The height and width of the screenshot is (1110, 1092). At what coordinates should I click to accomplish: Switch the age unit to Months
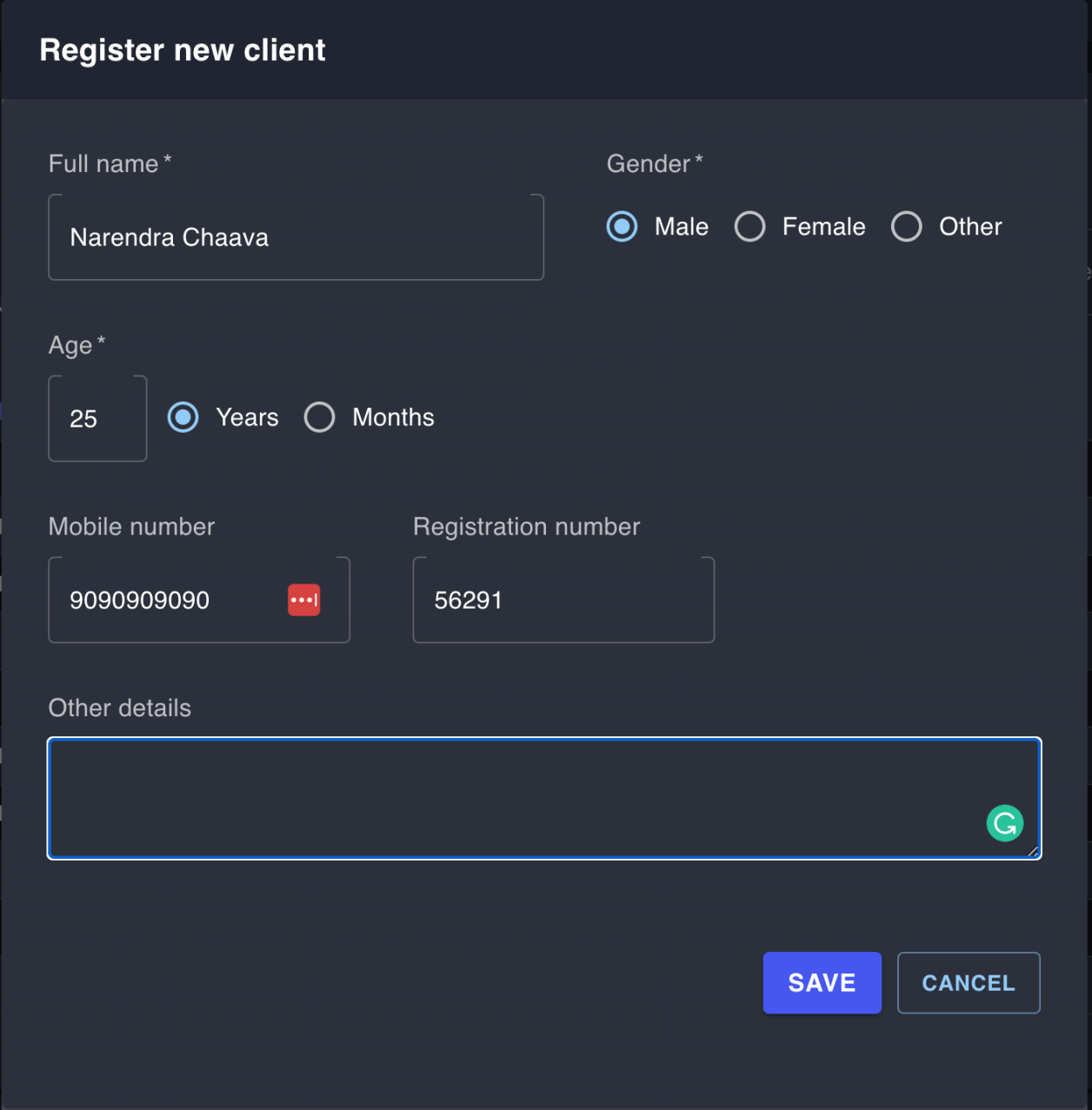(x=319, y=417)
